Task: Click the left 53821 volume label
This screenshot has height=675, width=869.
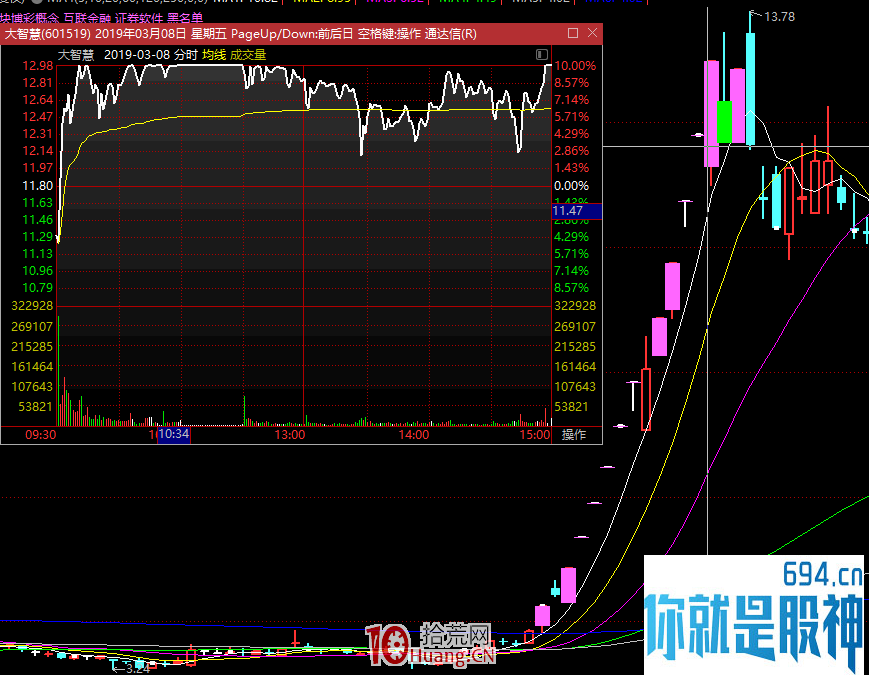Action: (35, 407)
